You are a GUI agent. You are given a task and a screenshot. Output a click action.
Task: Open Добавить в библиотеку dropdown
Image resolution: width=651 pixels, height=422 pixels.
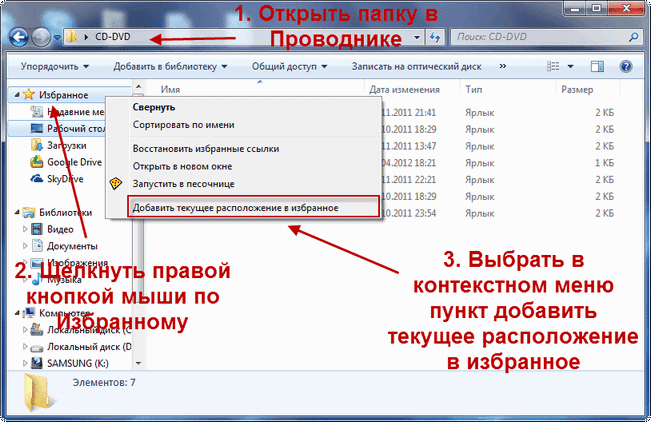(x=170, y=66)
